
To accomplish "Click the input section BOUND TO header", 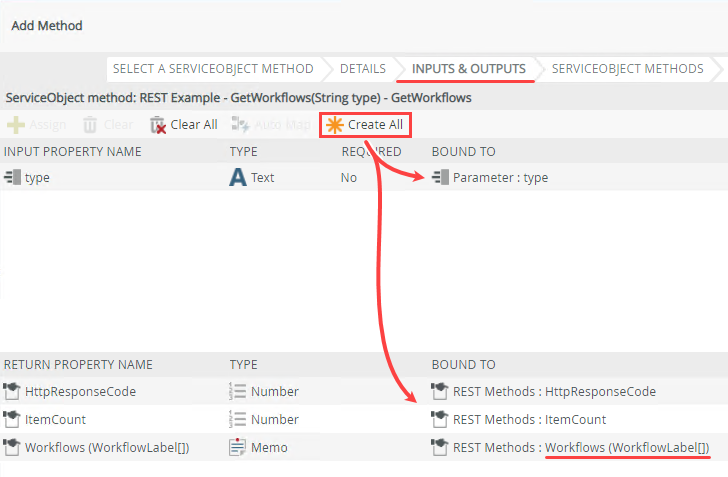I will 463,152.
